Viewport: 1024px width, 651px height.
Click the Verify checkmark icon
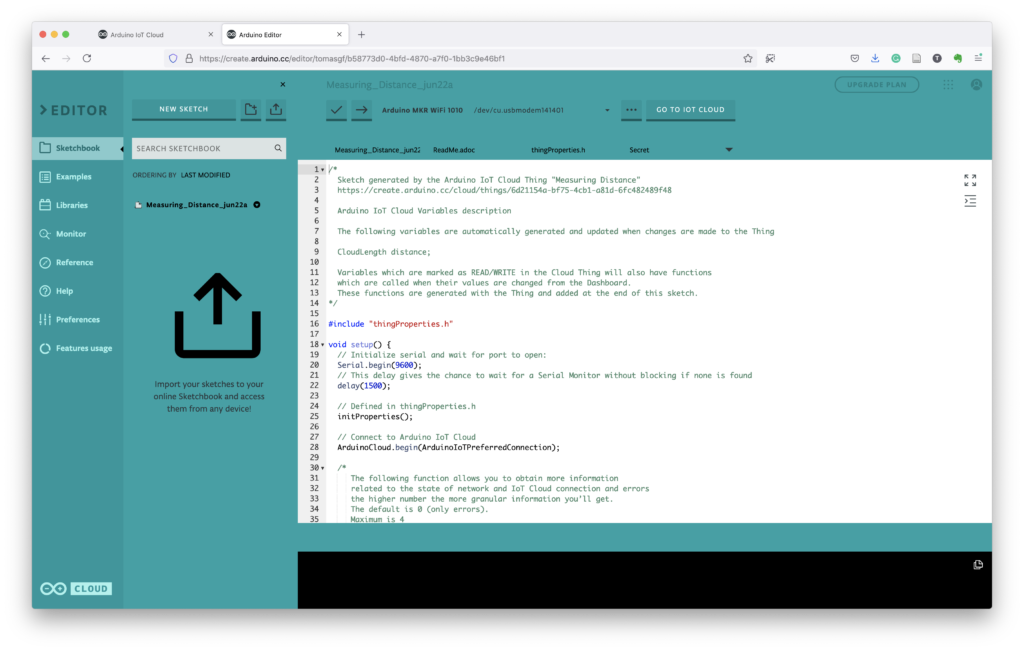pyautogui.click(x=336, y=110)
